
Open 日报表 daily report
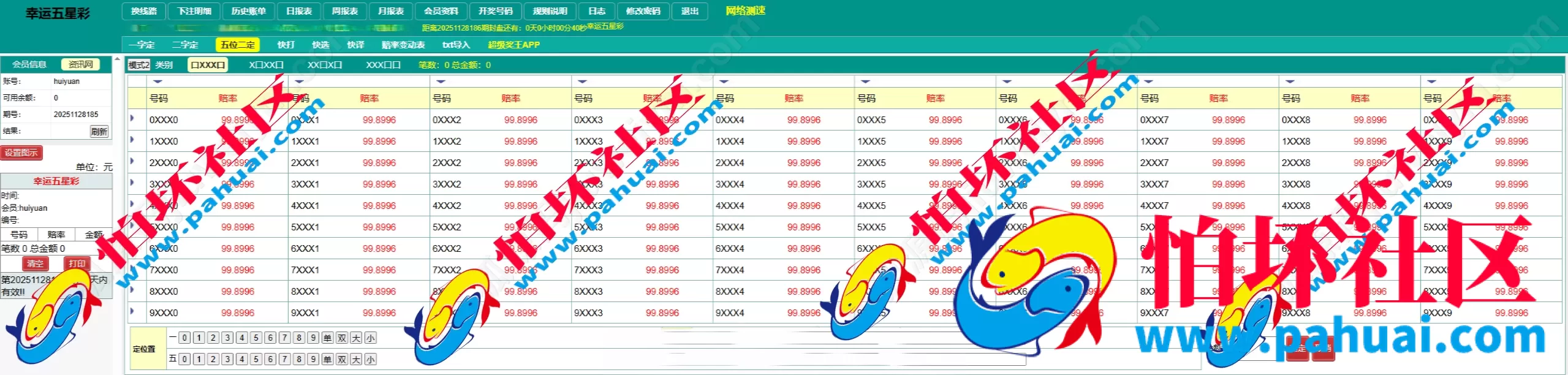click(x=299, y=11)
